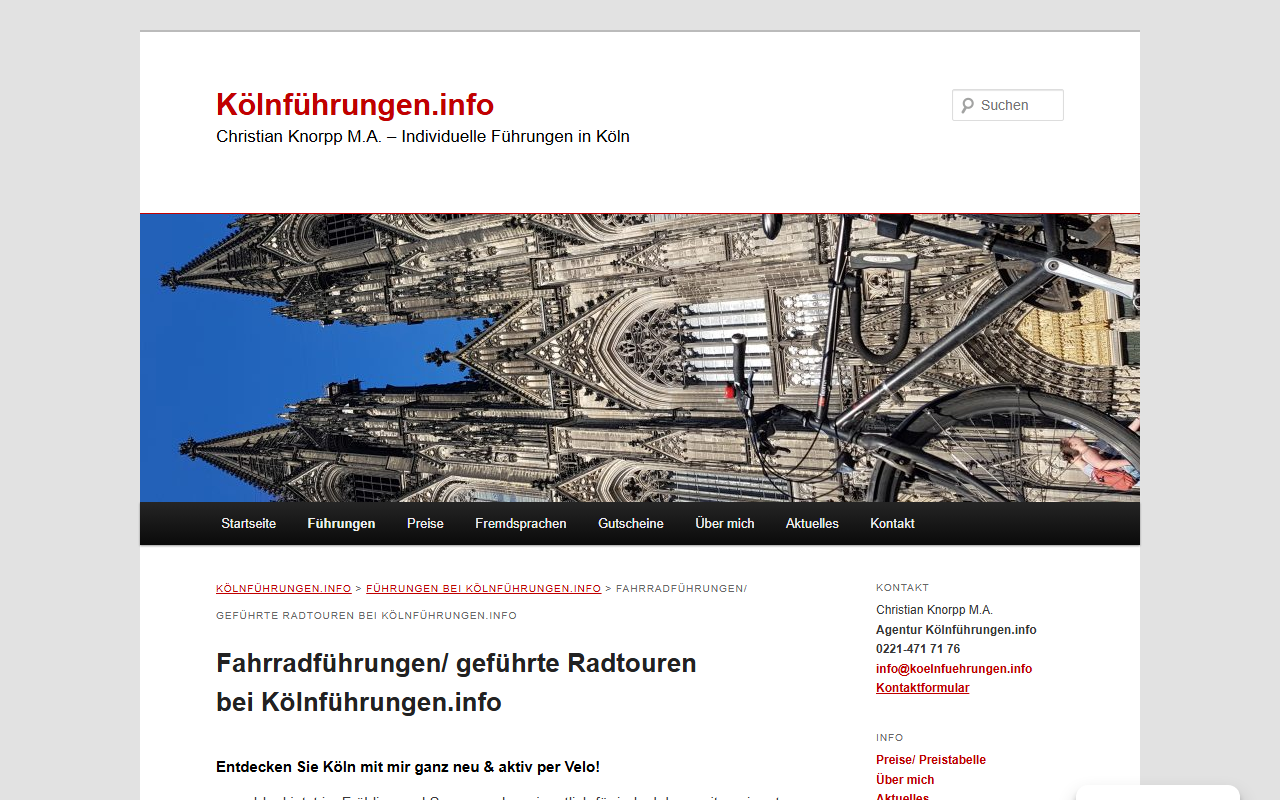Open Aktuelles navigation item
Viewport: 1280px width, 800px height.
[812, 524]
